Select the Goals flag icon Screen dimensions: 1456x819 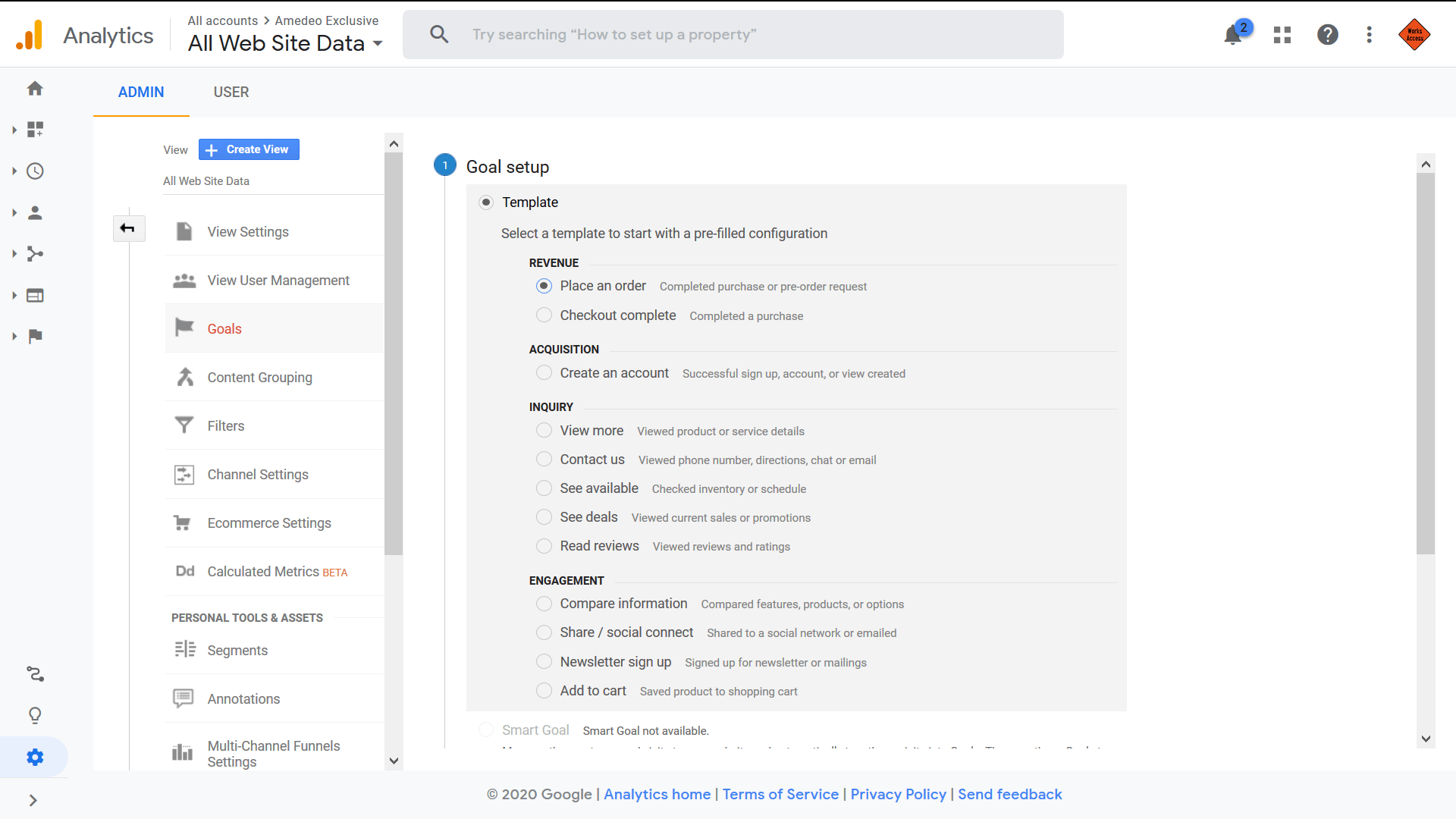[184, 327]
